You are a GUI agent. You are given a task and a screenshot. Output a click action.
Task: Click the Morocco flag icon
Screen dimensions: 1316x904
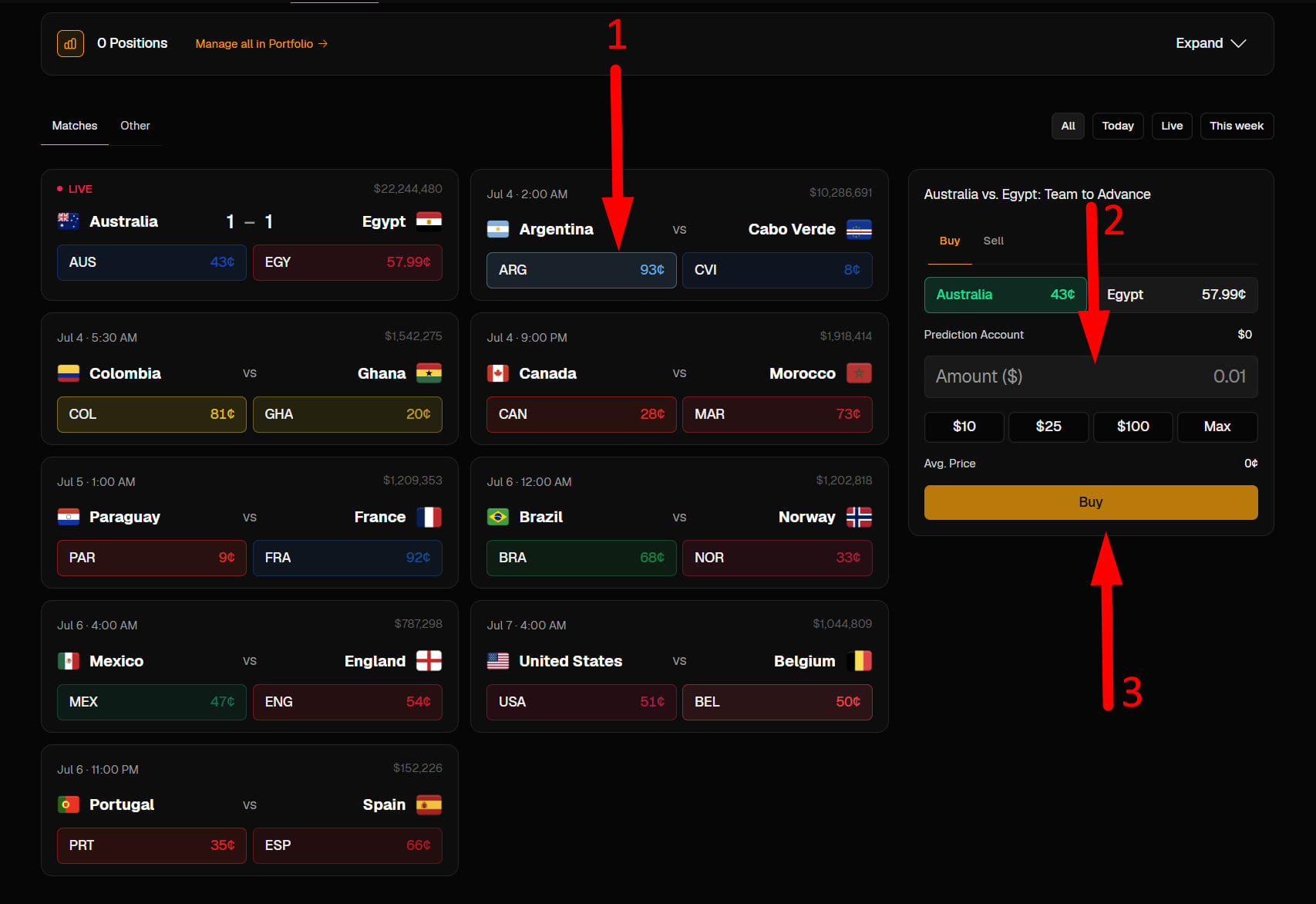pos(859,373)
